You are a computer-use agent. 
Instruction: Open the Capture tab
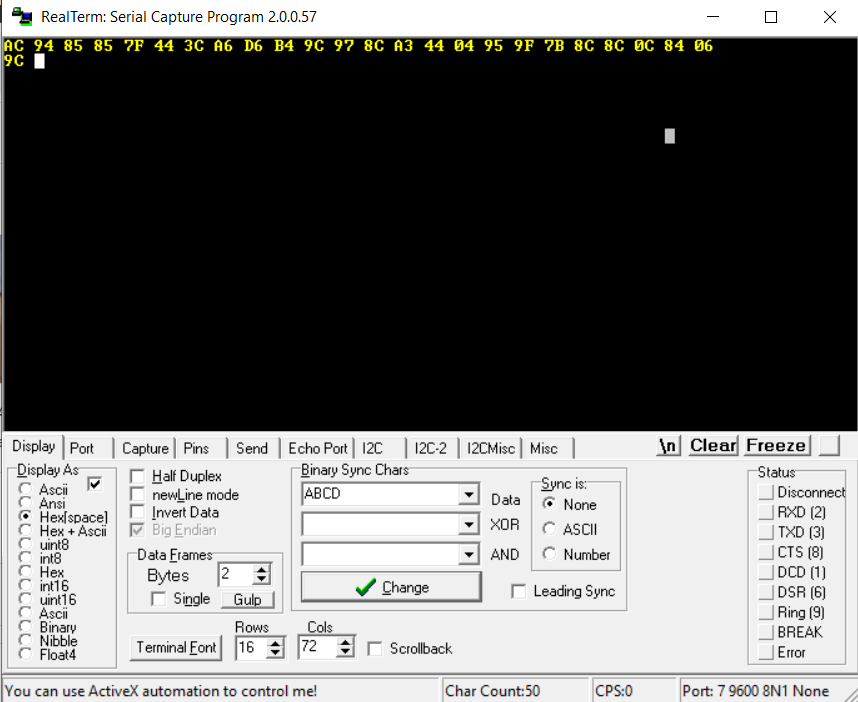(x=146, y=449)
